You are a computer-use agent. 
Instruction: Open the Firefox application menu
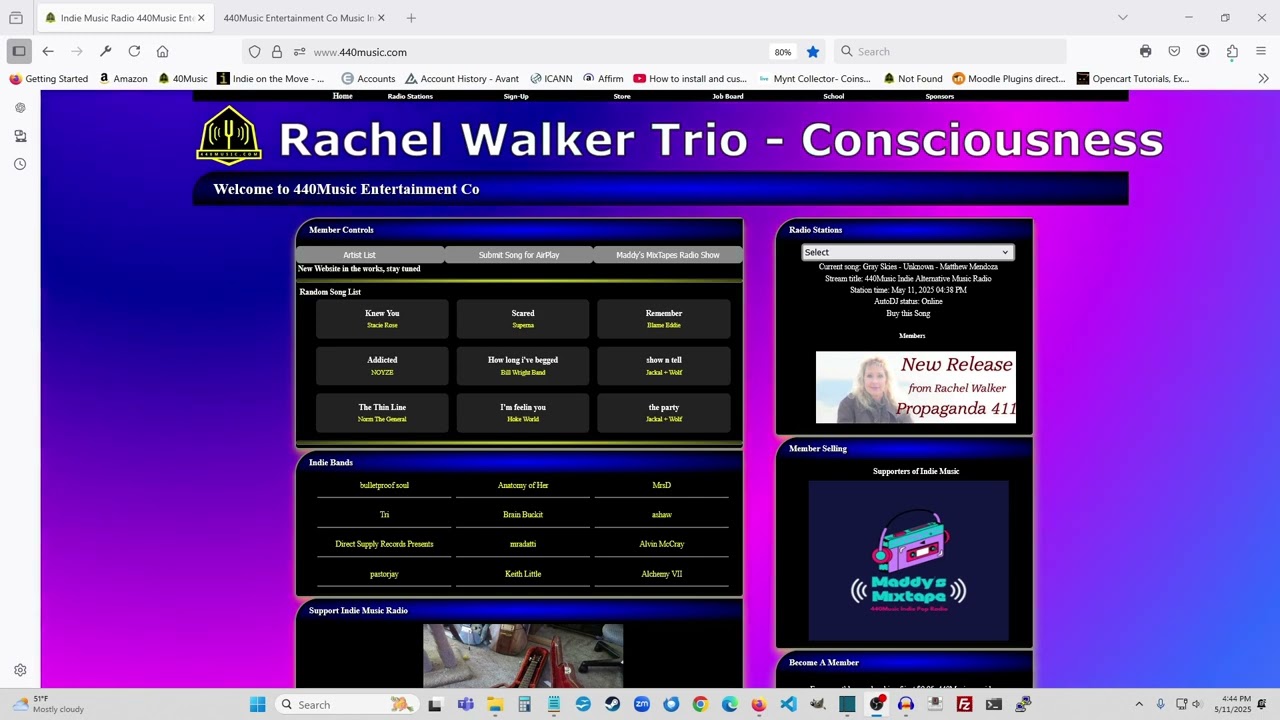coord(1261,51)
